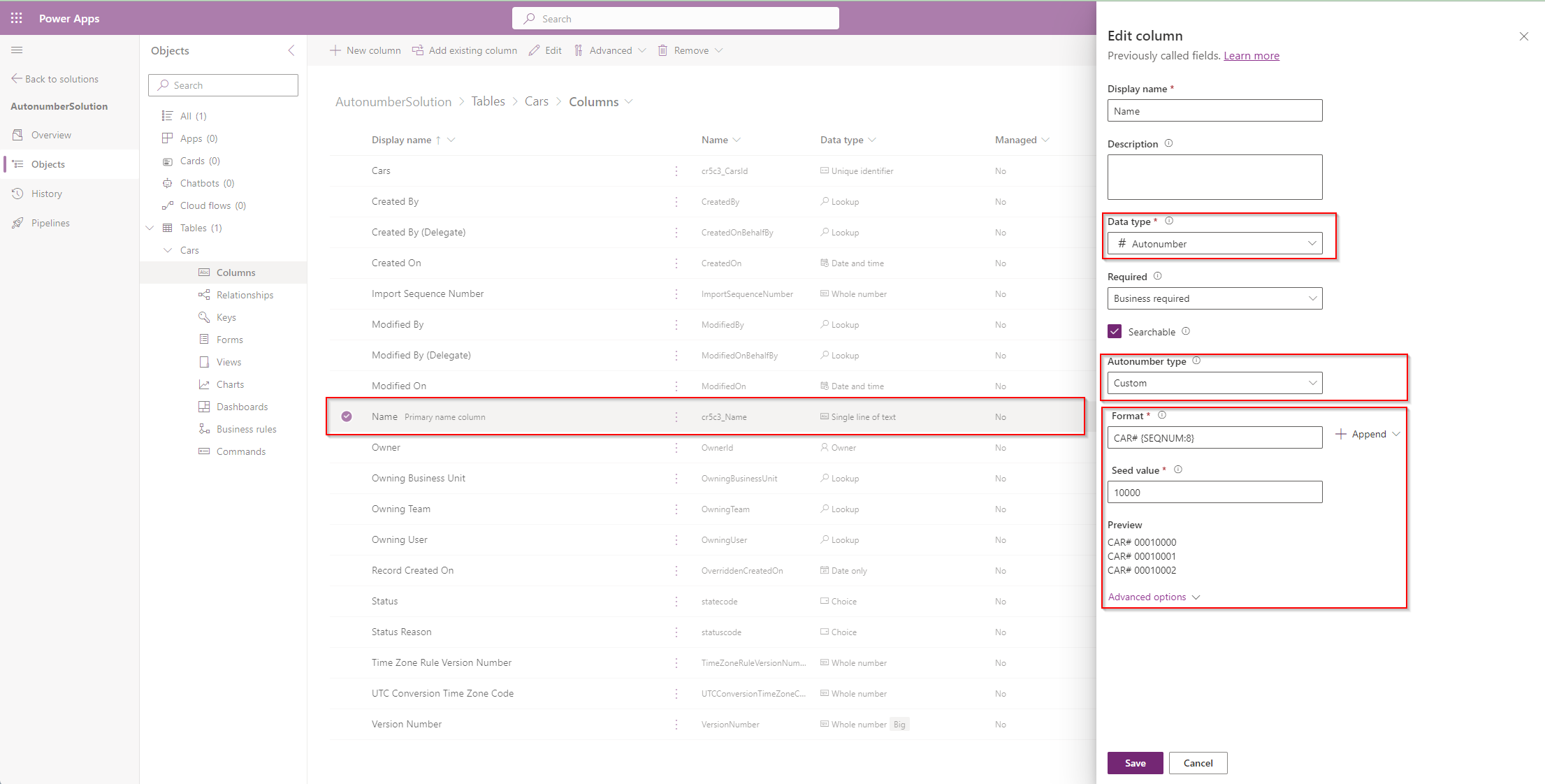The height and width of the screenshot is (784, 1545).
Task: Expand Advanced options
Action: point(1154,597)
